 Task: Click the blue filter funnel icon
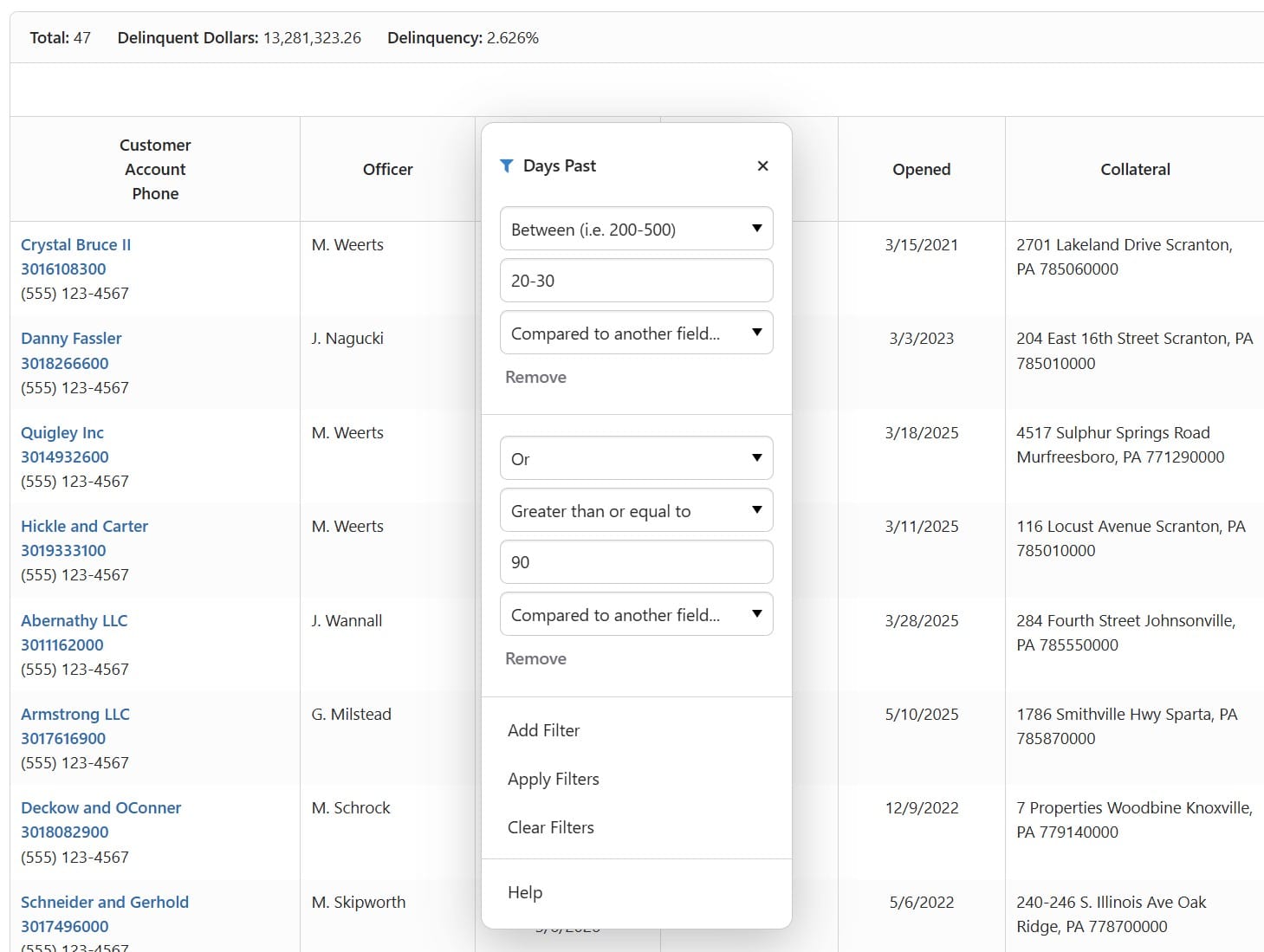[x=507, y=165]
